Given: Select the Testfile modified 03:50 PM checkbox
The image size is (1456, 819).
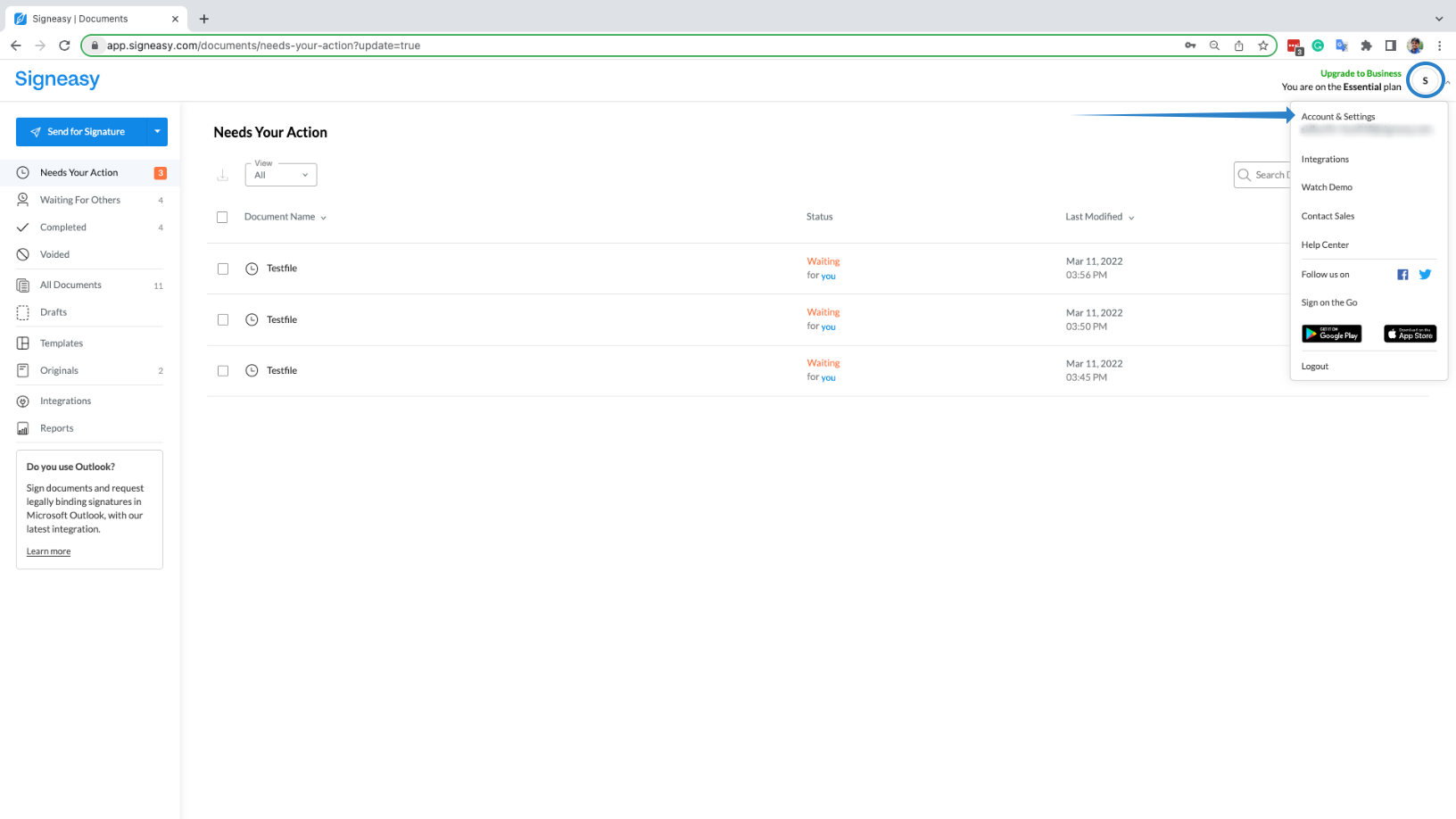Looking at the screenshot, I should tap(223, 319).
